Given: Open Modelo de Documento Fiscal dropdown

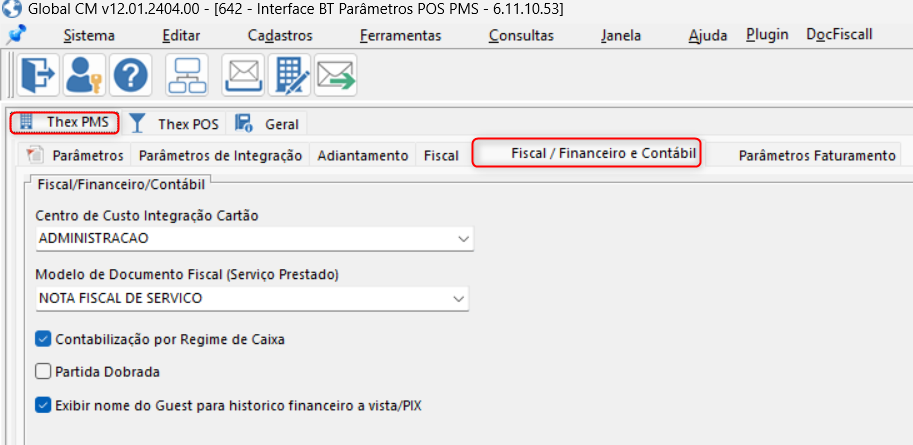Looking at the screenshot, I should [x=459, y=298].
